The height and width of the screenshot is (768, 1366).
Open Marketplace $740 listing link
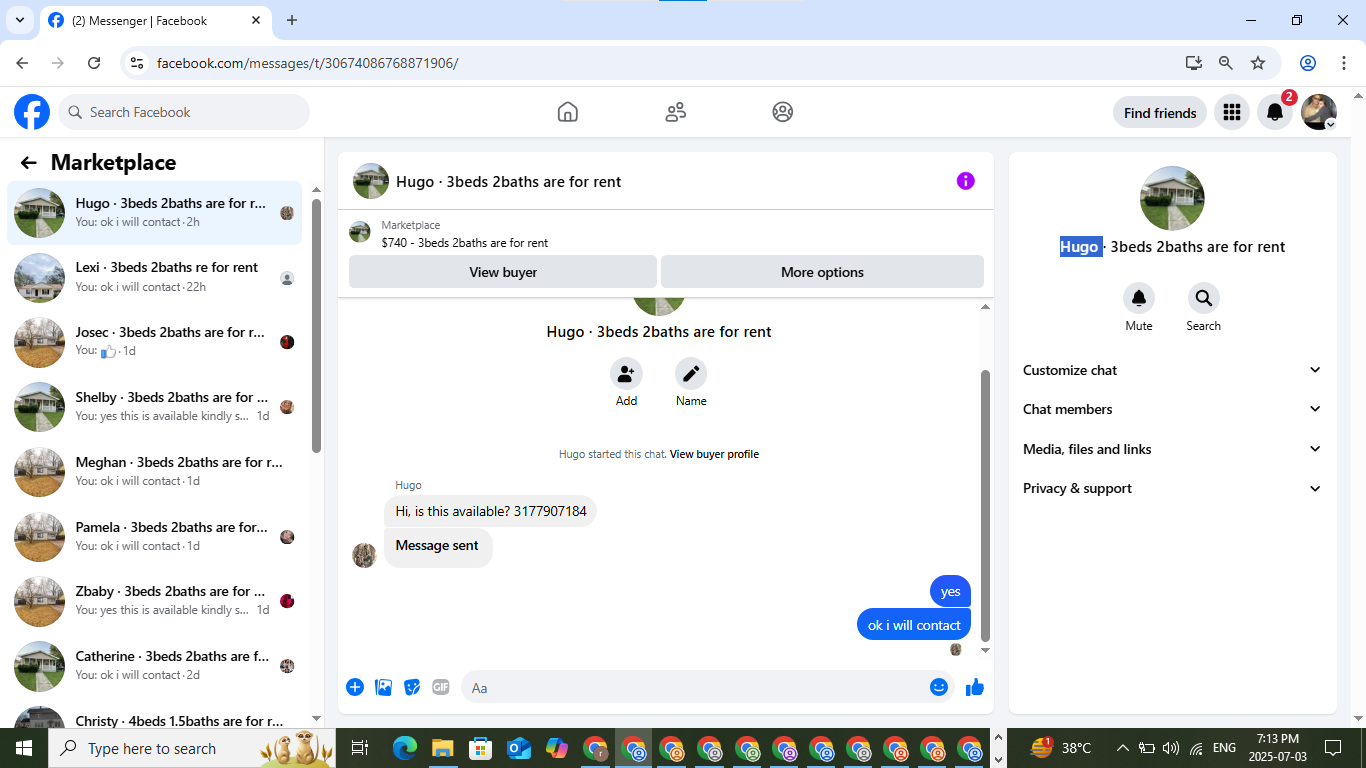pyautogui.click(x=465, y=243)
